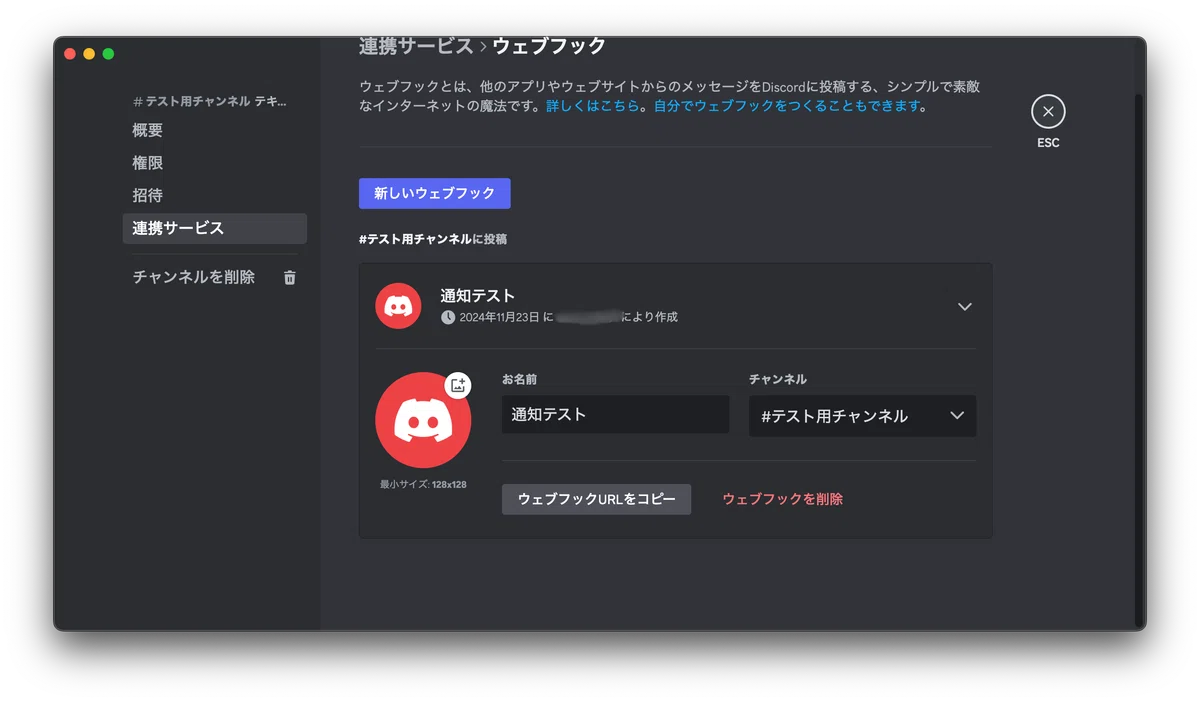The width and height of the screenshot is (1200, 702).
Task: Select 招待 in the sidebar
Action: [x=215, y=196]
